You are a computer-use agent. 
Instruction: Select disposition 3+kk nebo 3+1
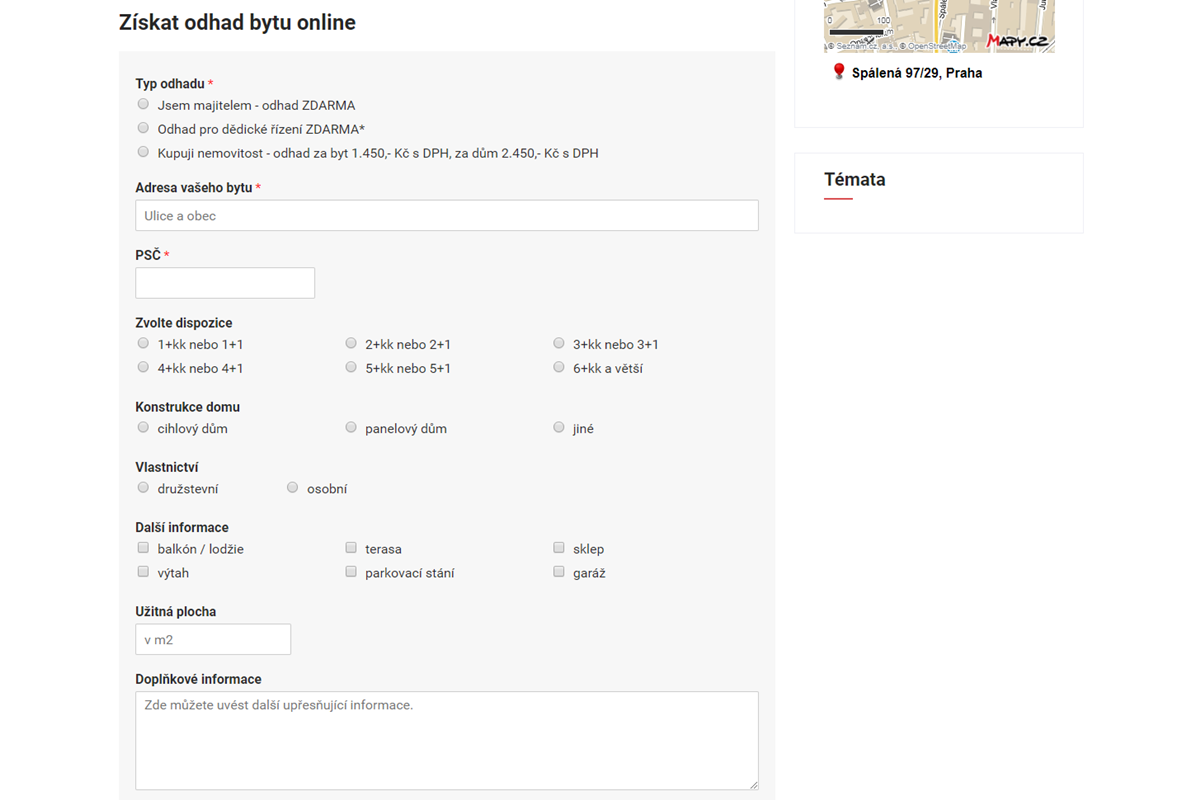[559, 343]
